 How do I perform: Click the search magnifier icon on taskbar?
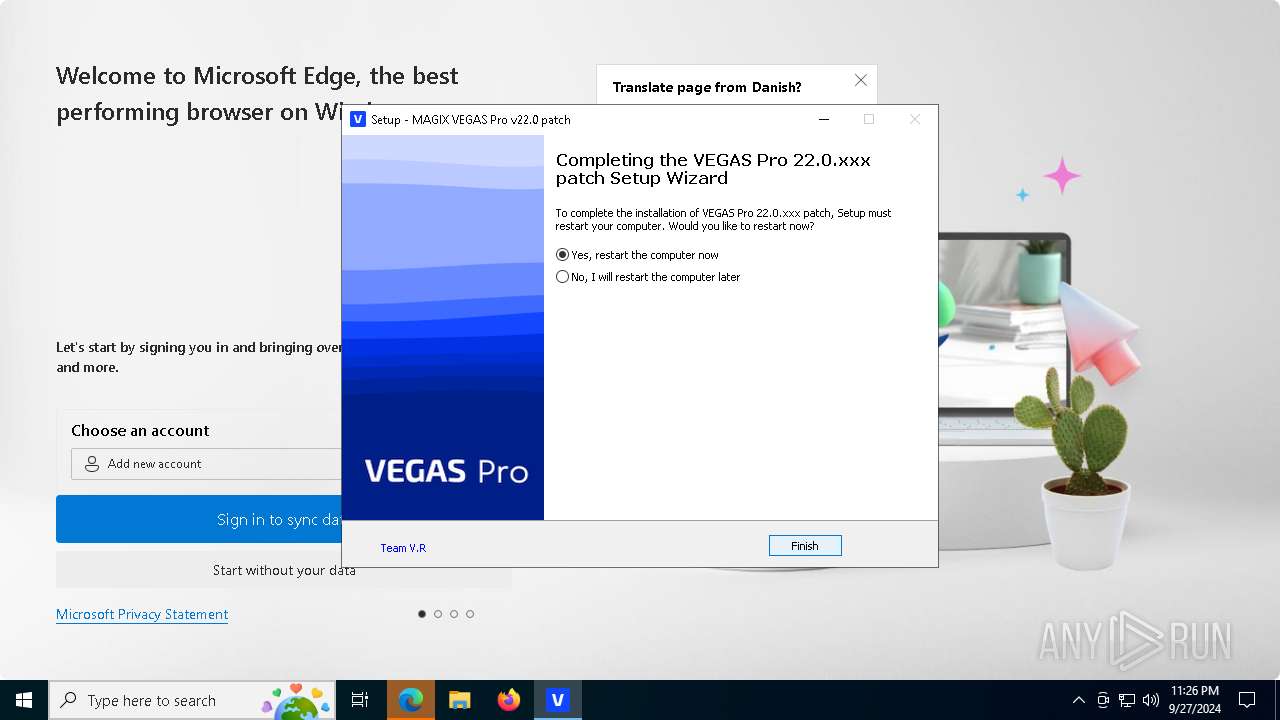(69, 700)
